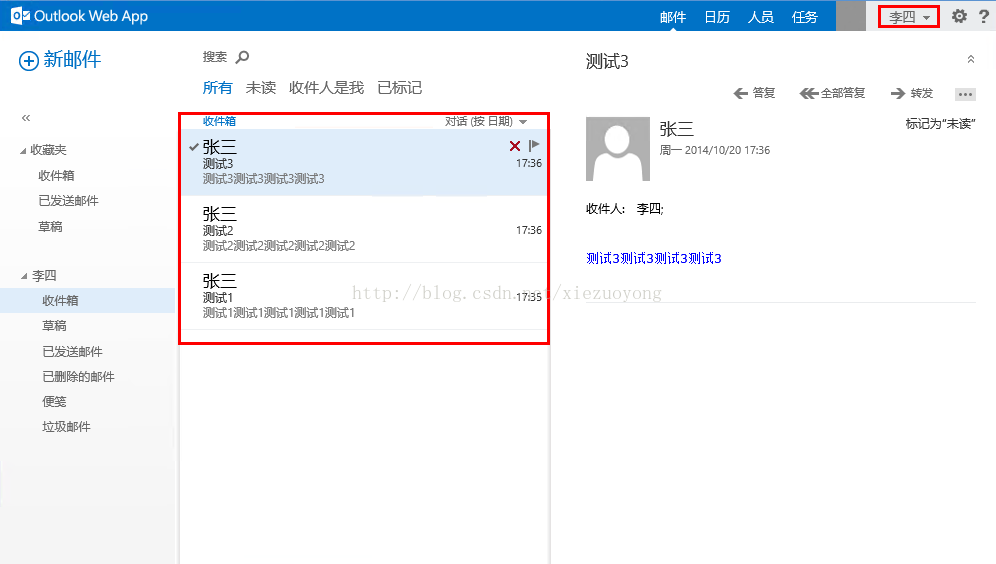Click the search magnifier icon
This screenshot has height=564, width=996.
(x=242, y=57)
